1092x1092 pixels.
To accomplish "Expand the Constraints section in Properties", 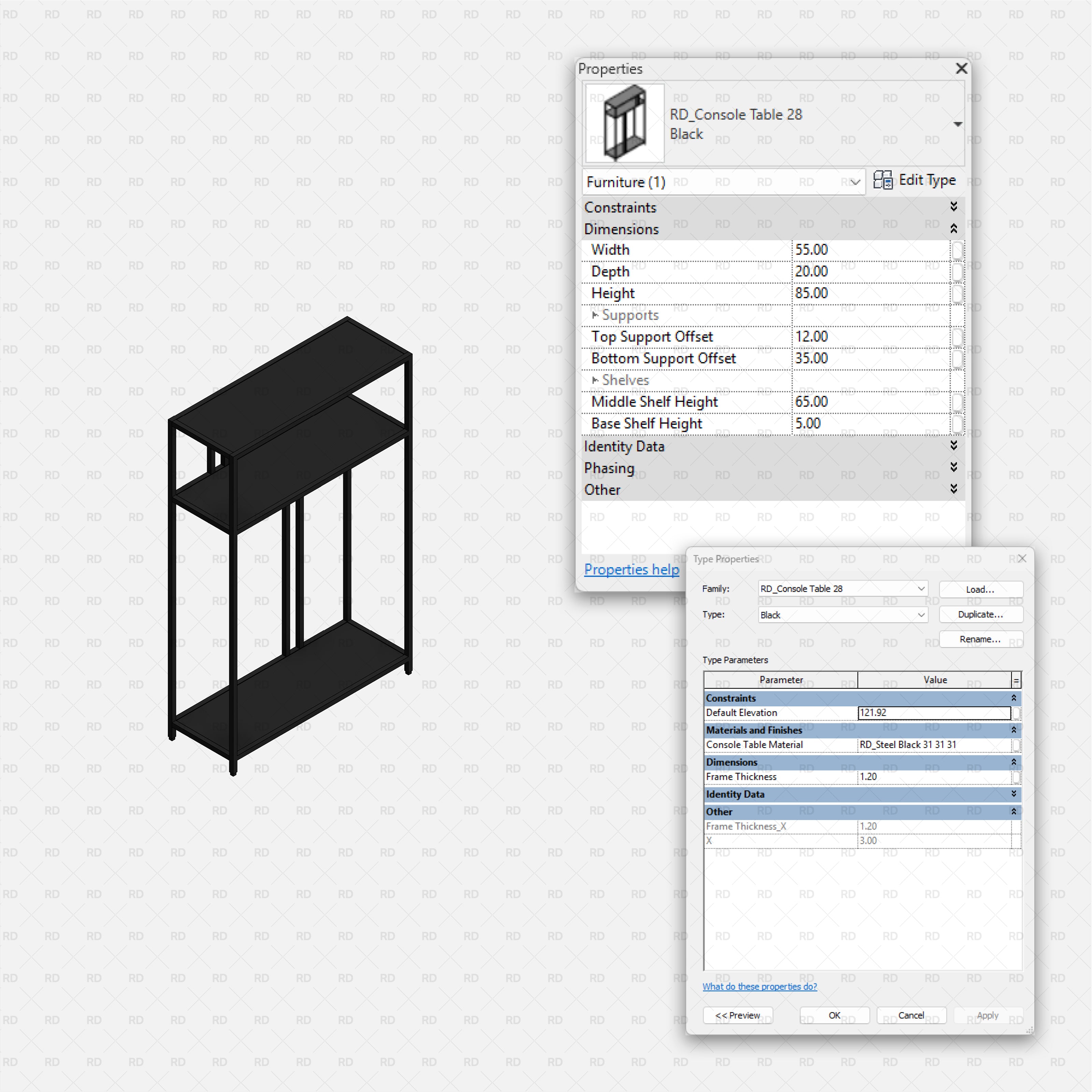I will pyautogui.click(x=953, y=207).
